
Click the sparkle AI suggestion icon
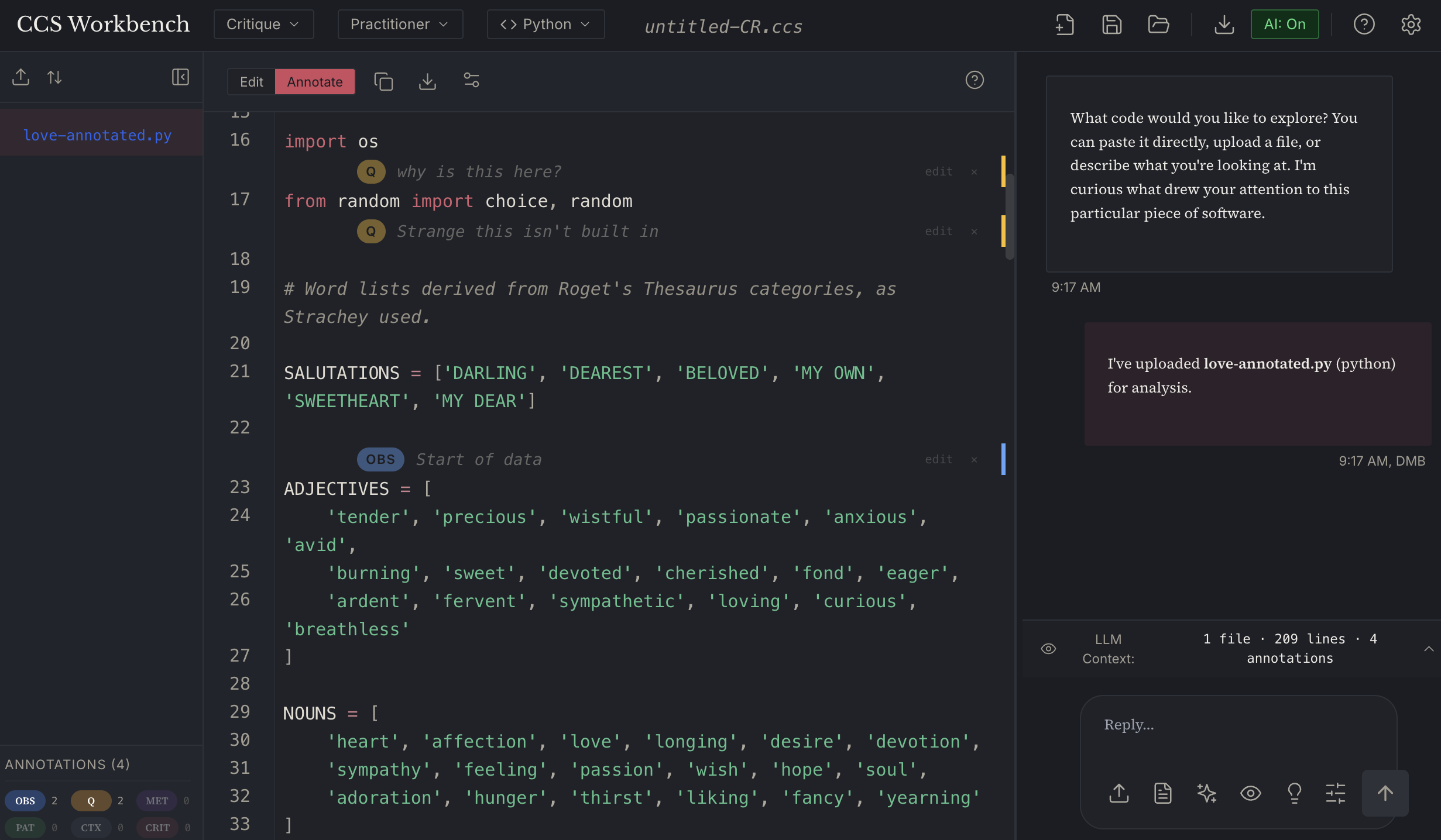(1206, 793)
